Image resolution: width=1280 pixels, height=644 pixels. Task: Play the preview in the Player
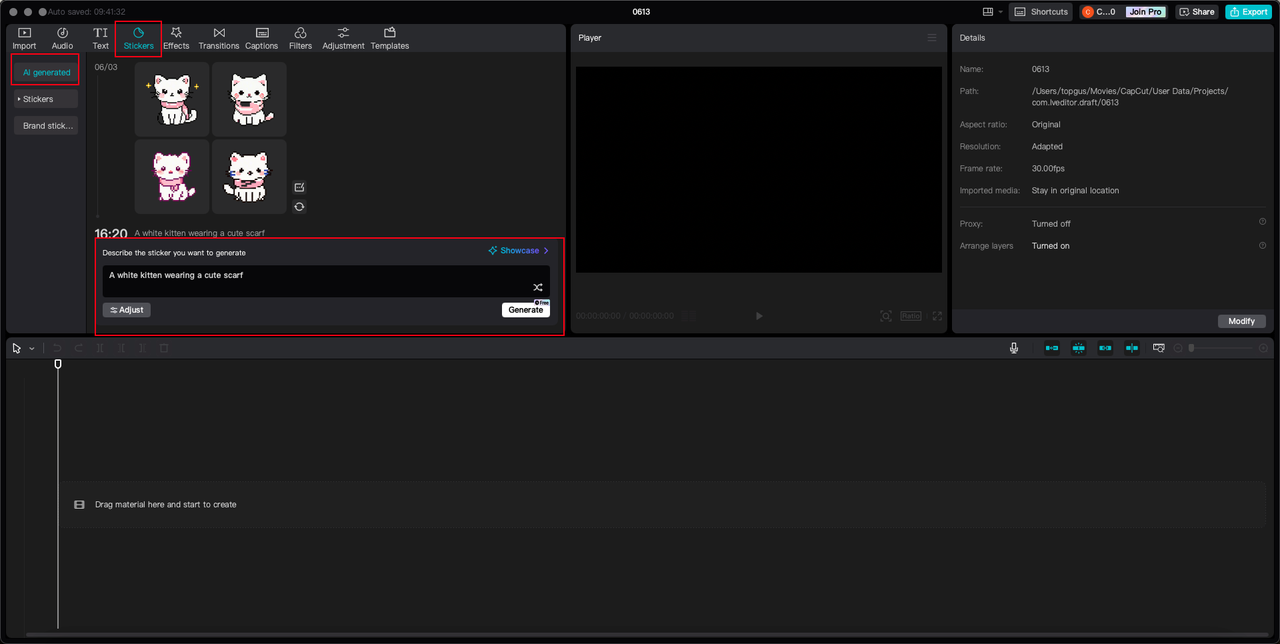(759, 316)
